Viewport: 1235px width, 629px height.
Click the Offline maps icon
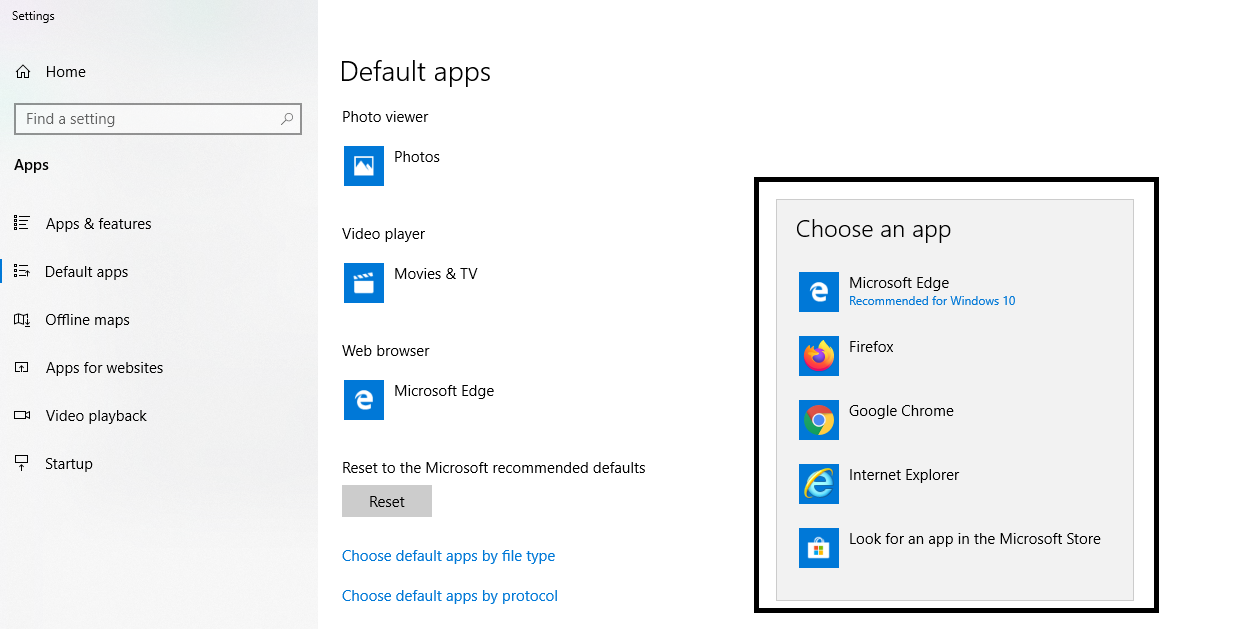(x=22, y=320)
